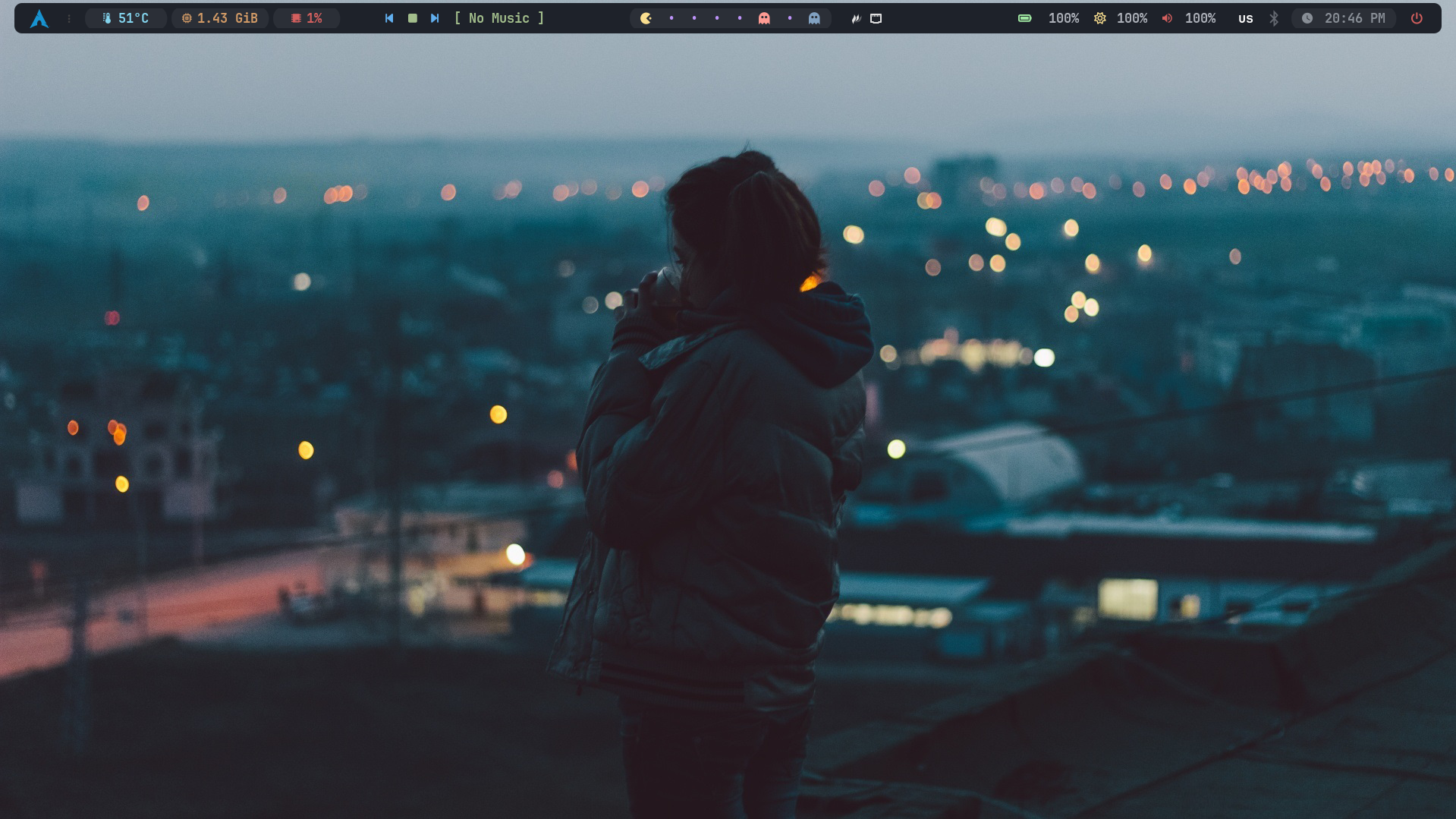Open the 51°C temperature module
The height and width of the screenshot is (819, 1456).
tap(126, 18)
